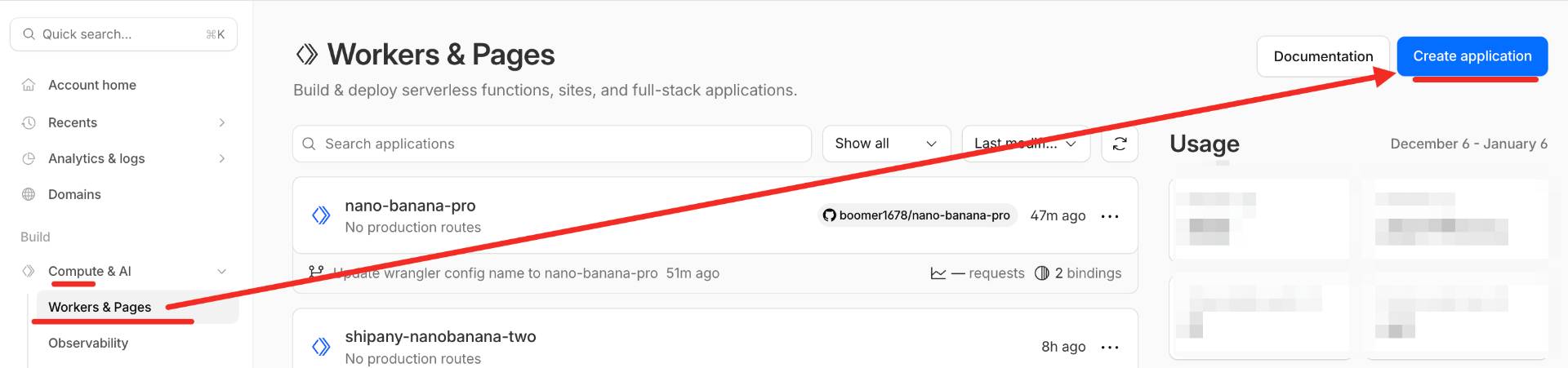Open the three-dot menu for nano-banana-pro
Screen dimensions: 1568x368
[1110, 216]
